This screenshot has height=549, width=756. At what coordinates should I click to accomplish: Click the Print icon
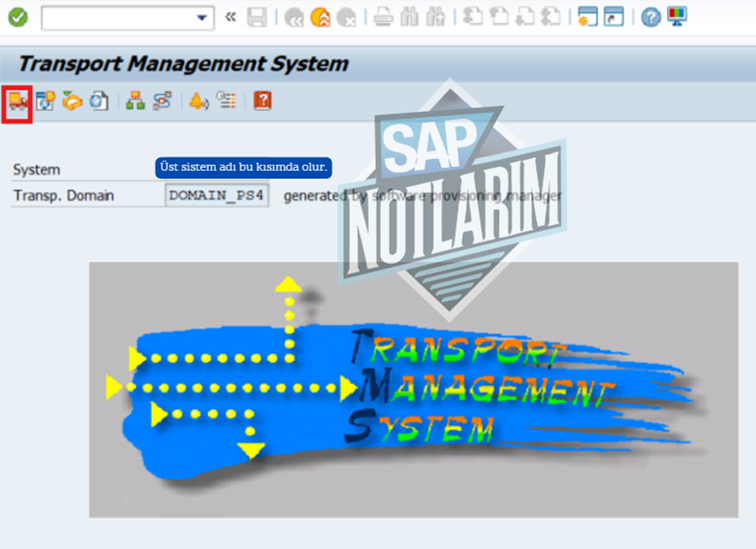tap(383, 18)
